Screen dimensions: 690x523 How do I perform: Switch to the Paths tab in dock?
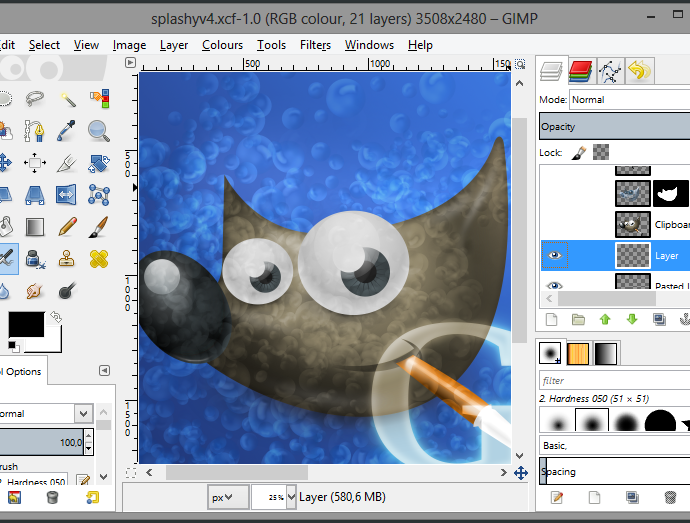[x=610, y=70]
